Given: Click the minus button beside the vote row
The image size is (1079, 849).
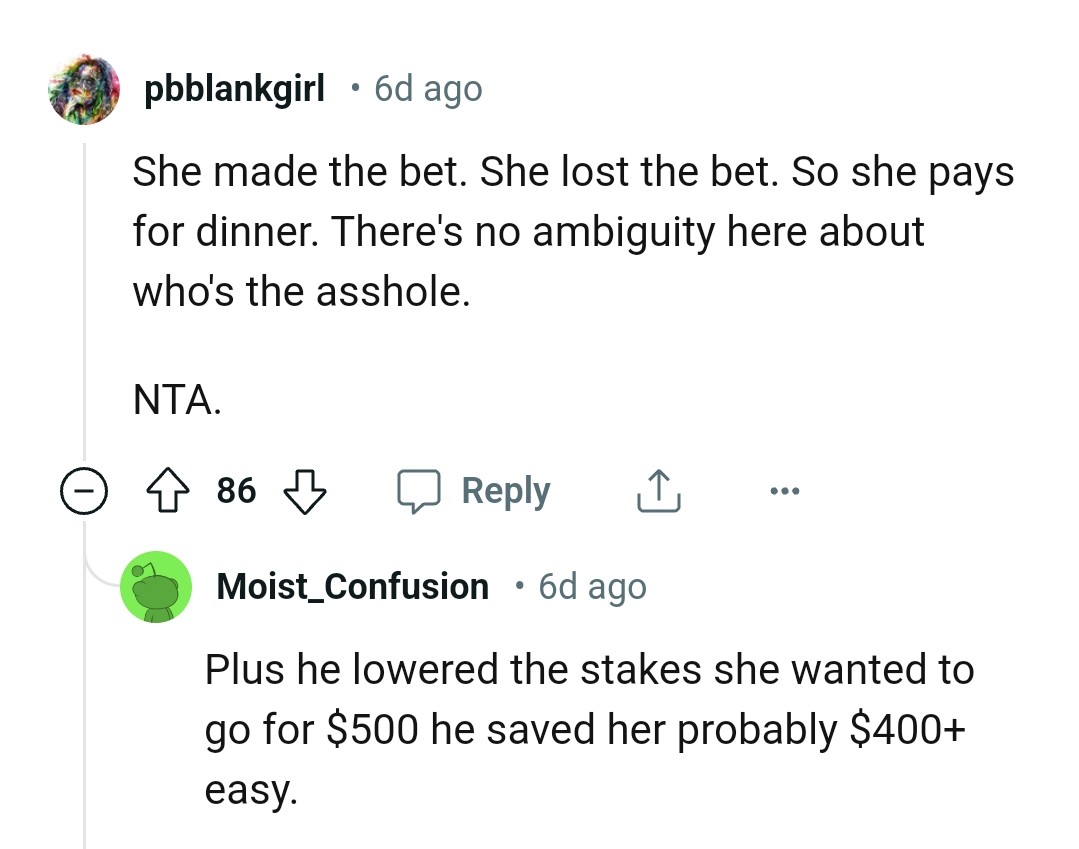Looking at the screenshot, I should coord(84,491).
